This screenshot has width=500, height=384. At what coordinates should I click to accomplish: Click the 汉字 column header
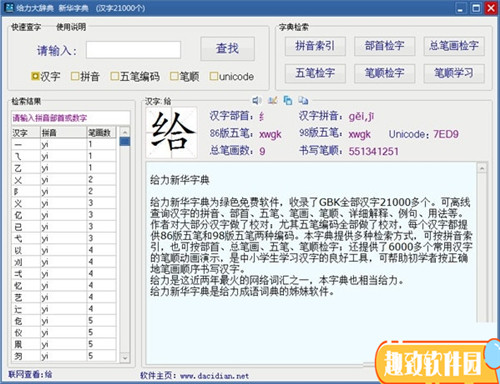[26, 133]
